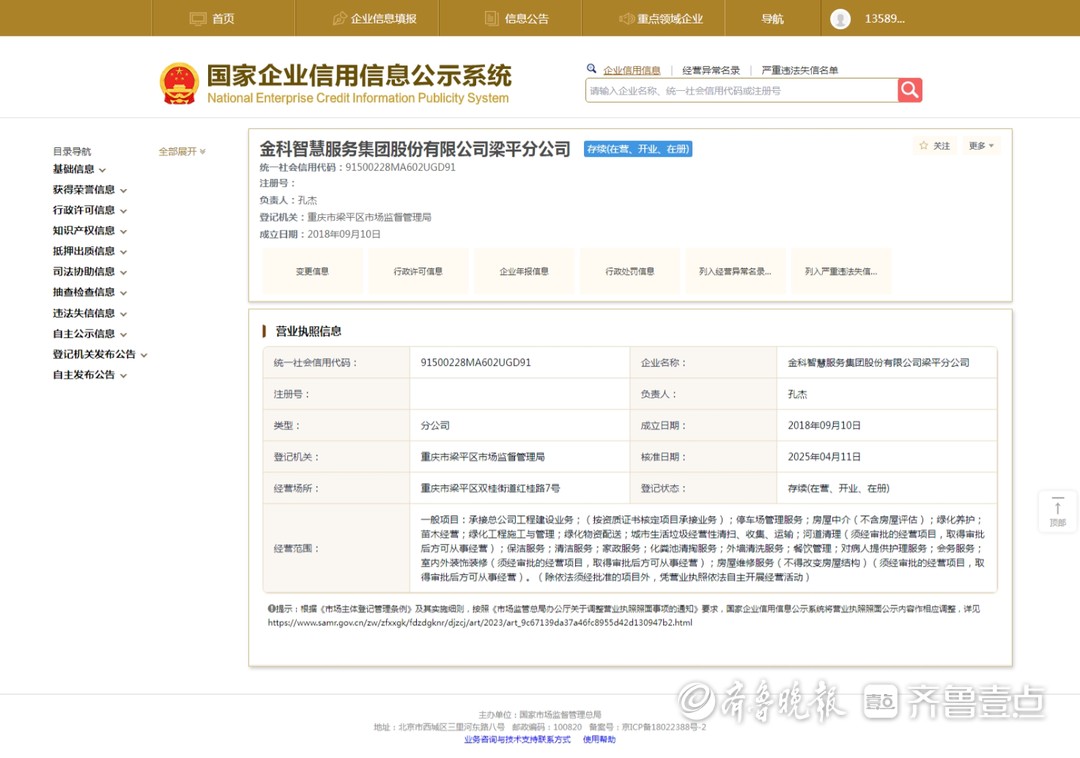Open 信息公告 in the top bar

coord(526,19)
